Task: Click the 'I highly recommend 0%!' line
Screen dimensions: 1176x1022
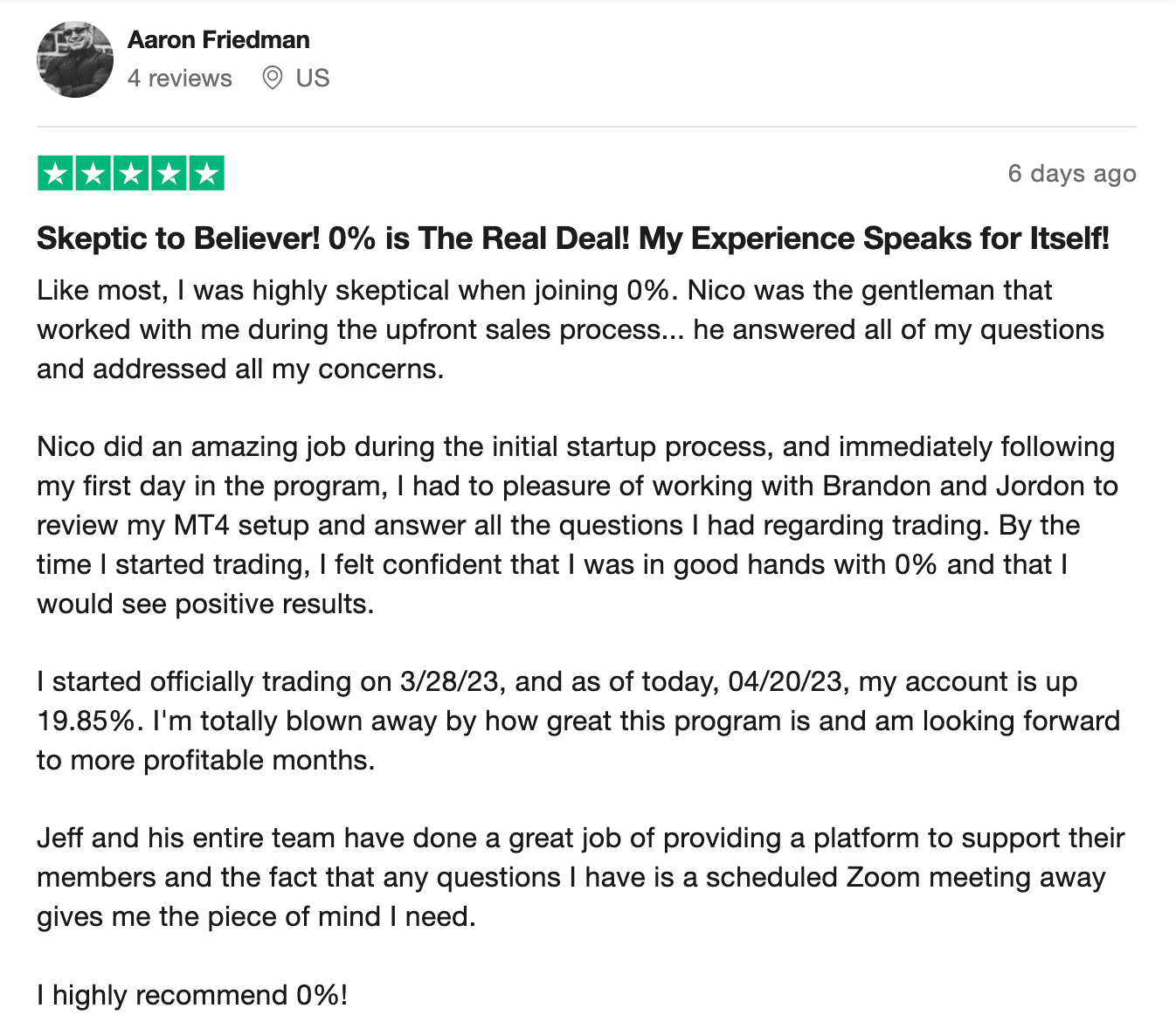Action: pyautogui.click(x=192, y=996)
